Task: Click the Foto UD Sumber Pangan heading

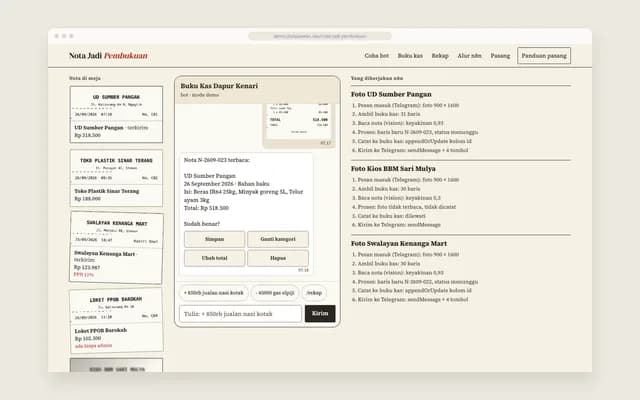Action: [391, 94]
